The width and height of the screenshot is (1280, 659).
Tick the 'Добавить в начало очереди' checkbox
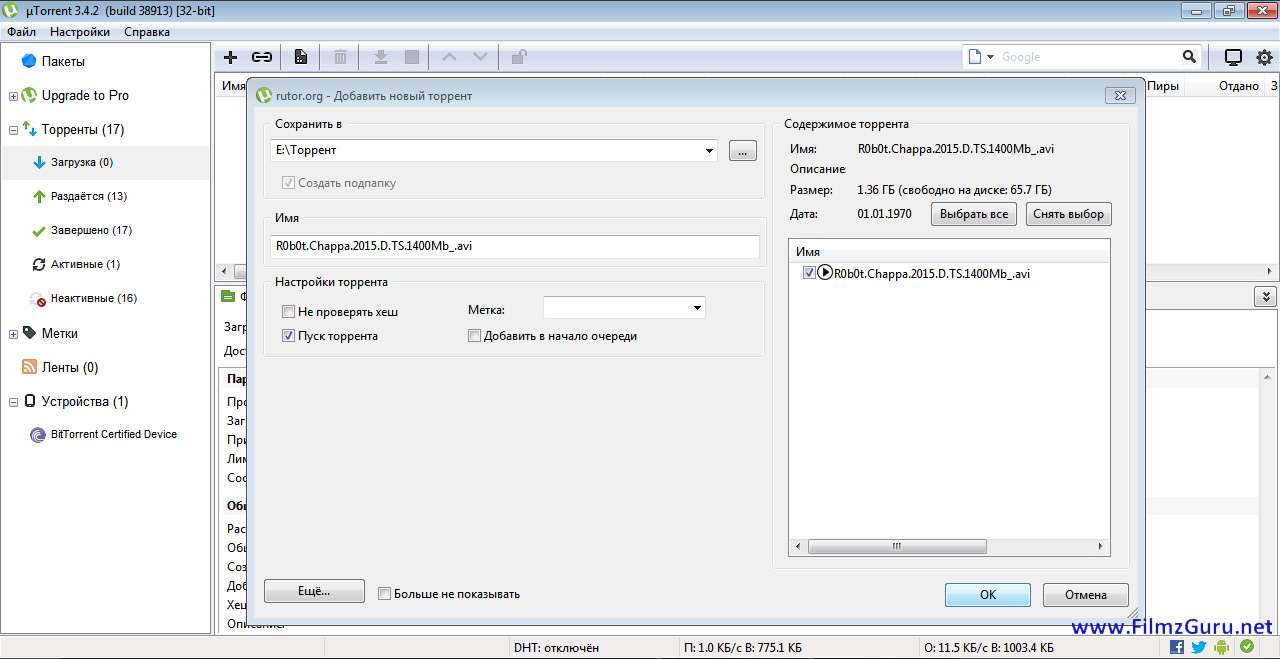475,336
